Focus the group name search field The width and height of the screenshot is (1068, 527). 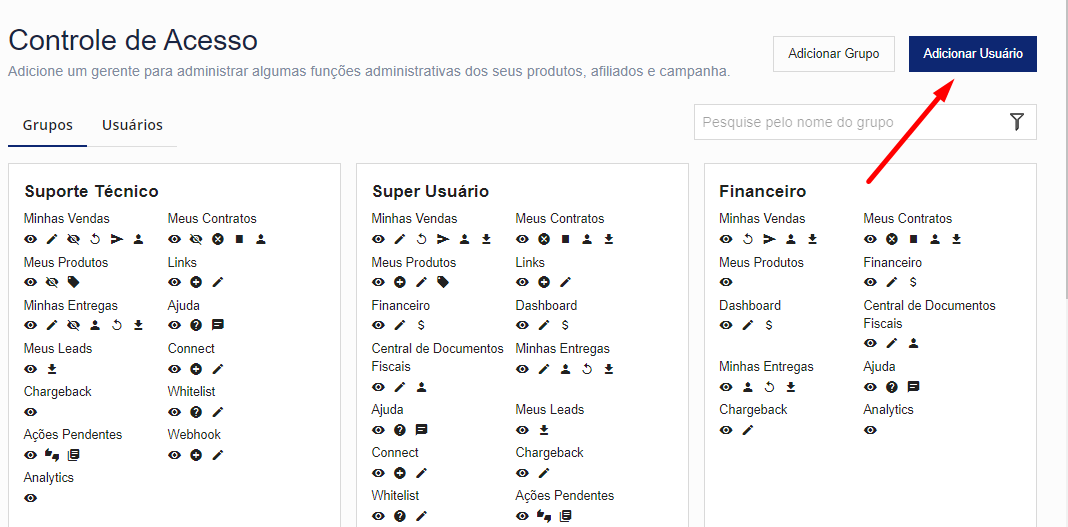tap(850, 122)
